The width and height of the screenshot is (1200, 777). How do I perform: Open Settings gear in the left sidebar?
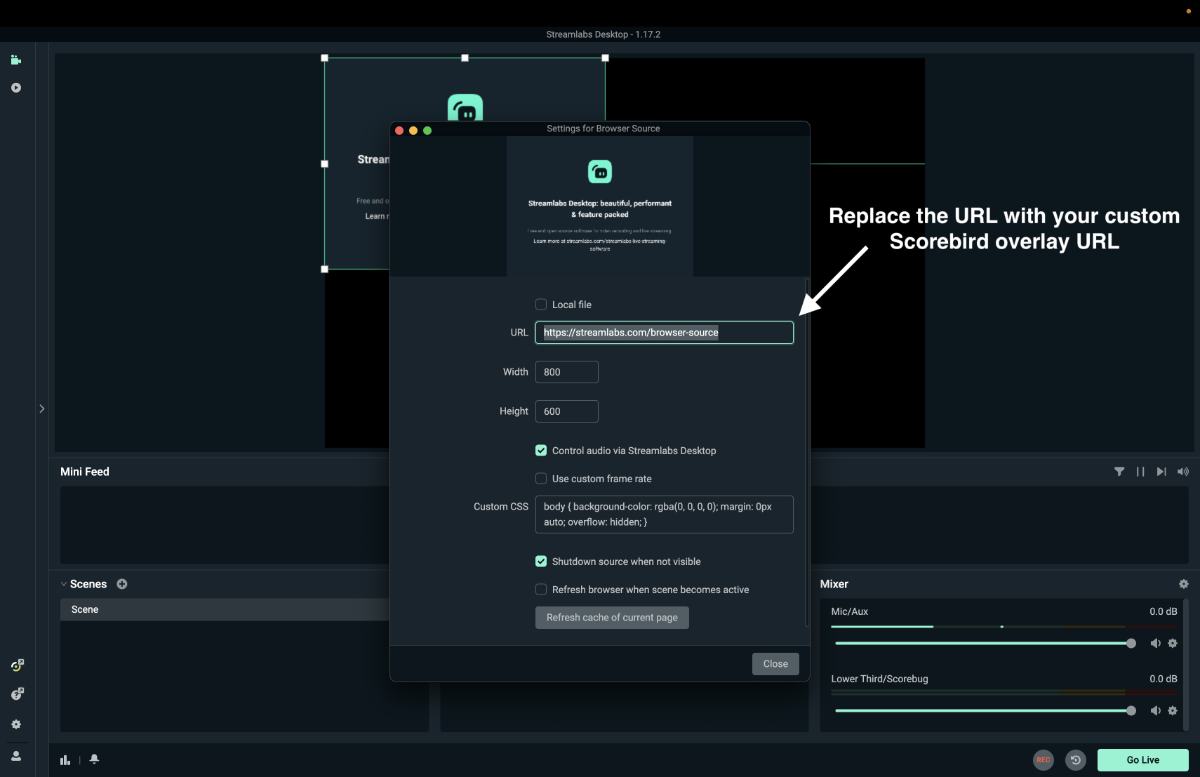pyautogui.click(x=16, y=724)
